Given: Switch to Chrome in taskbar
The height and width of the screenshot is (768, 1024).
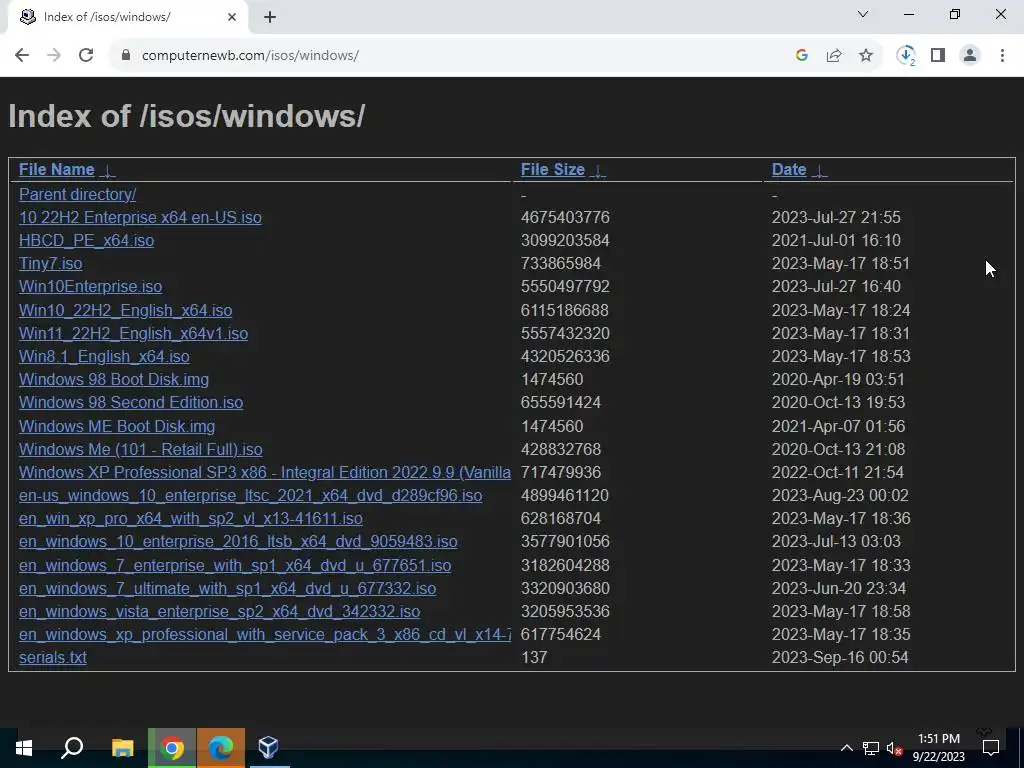Looking at the screenshot, I should coord(172,748).
